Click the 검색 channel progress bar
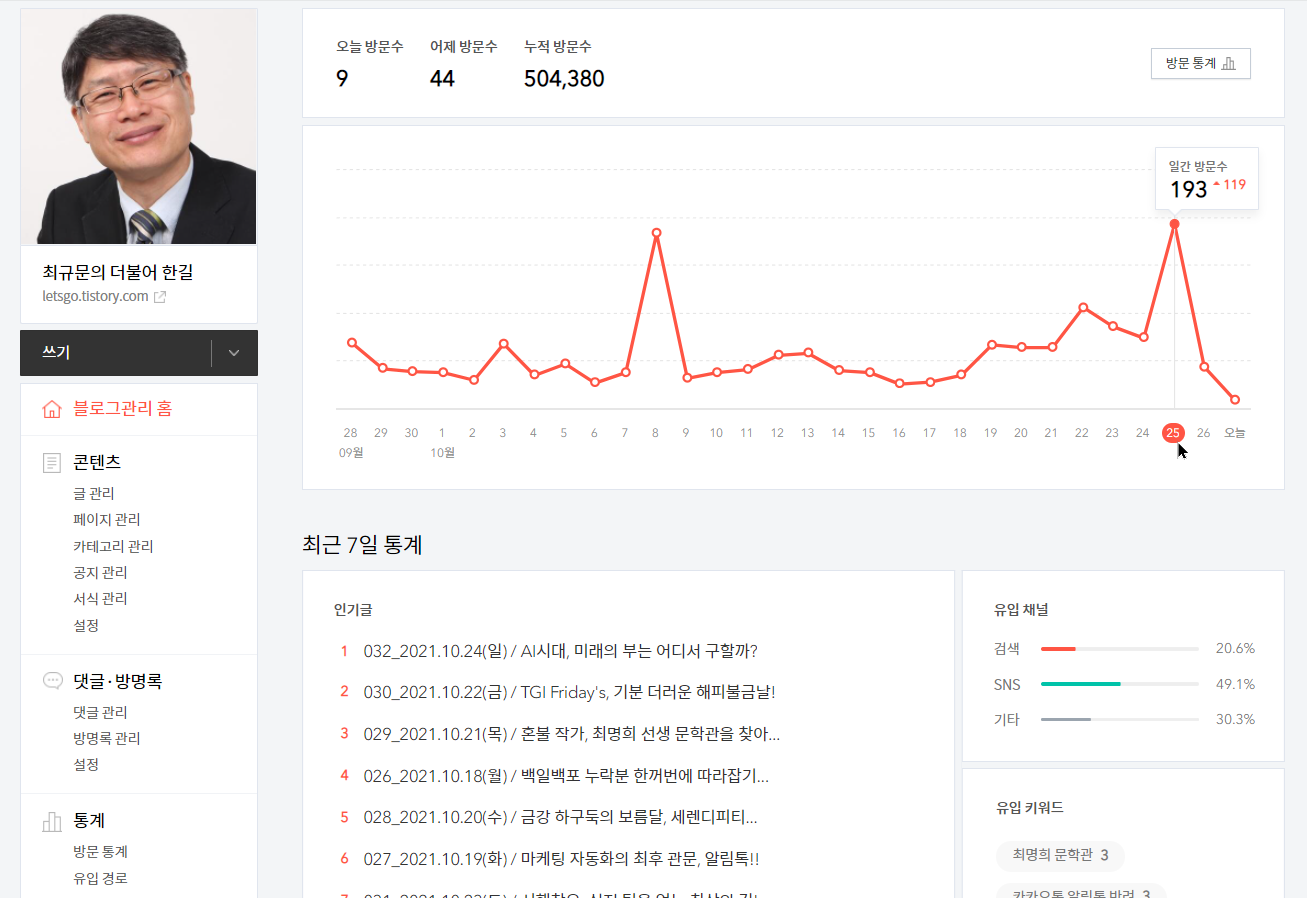1307x898 pixels. pos(1119,649)
